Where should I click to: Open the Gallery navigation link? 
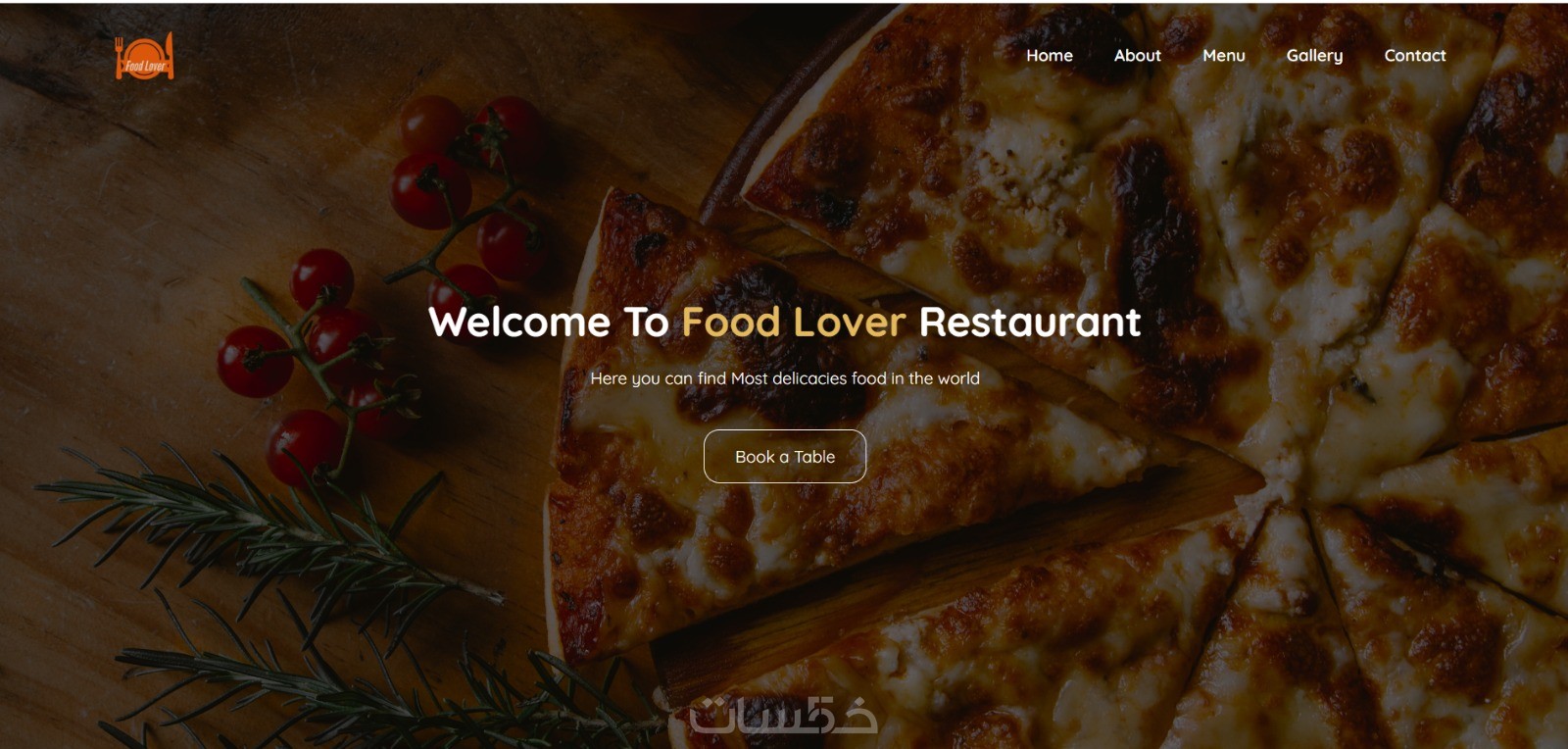tap(1314, 56)
